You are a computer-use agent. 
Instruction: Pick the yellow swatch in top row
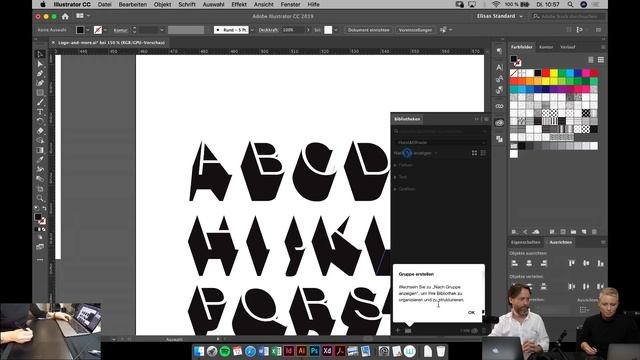(x=554, y=73)
